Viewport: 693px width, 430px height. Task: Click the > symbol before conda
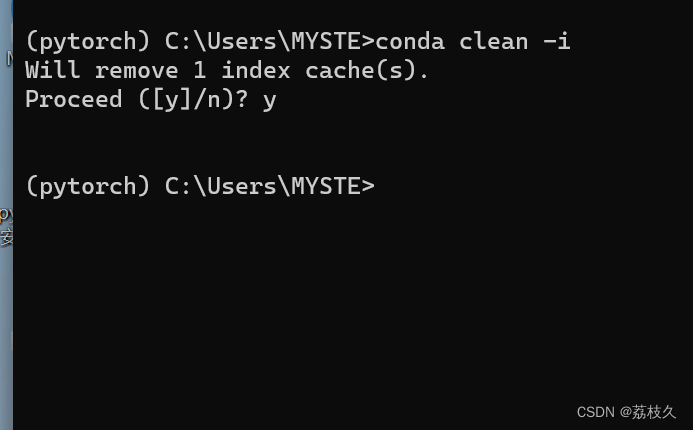tap(368, 42)
